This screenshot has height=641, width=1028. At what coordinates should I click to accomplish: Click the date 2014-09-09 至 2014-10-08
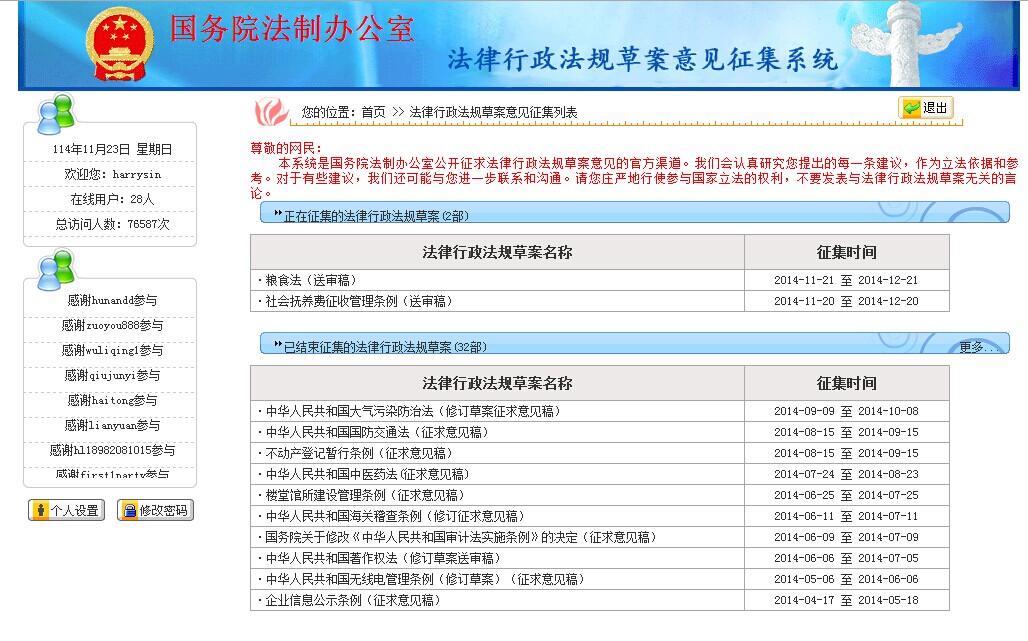point(846,411)
